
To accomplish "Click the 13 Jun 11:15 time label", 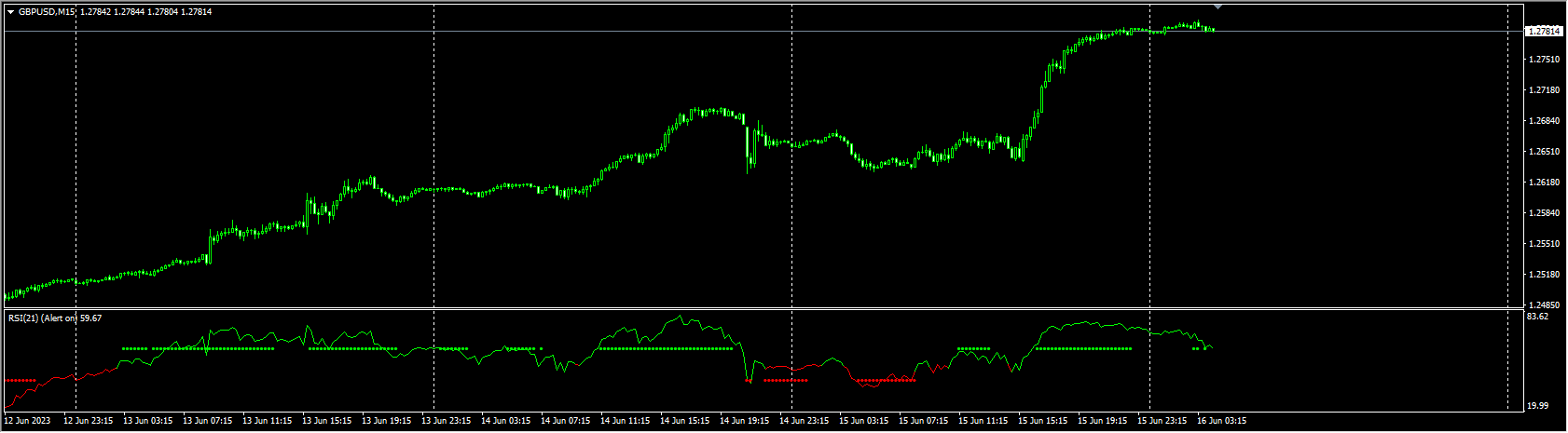I will [267, 421].
